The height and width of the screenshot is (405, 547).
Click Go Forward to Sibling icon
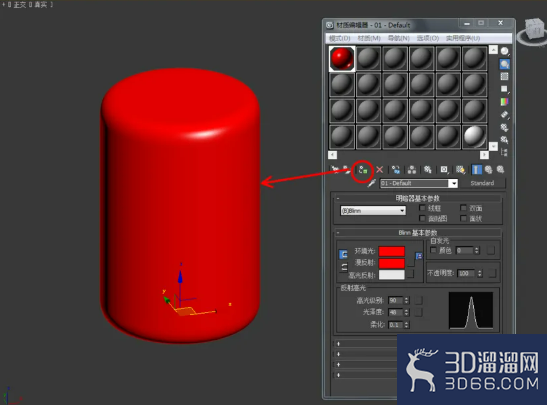pos(501,170)
